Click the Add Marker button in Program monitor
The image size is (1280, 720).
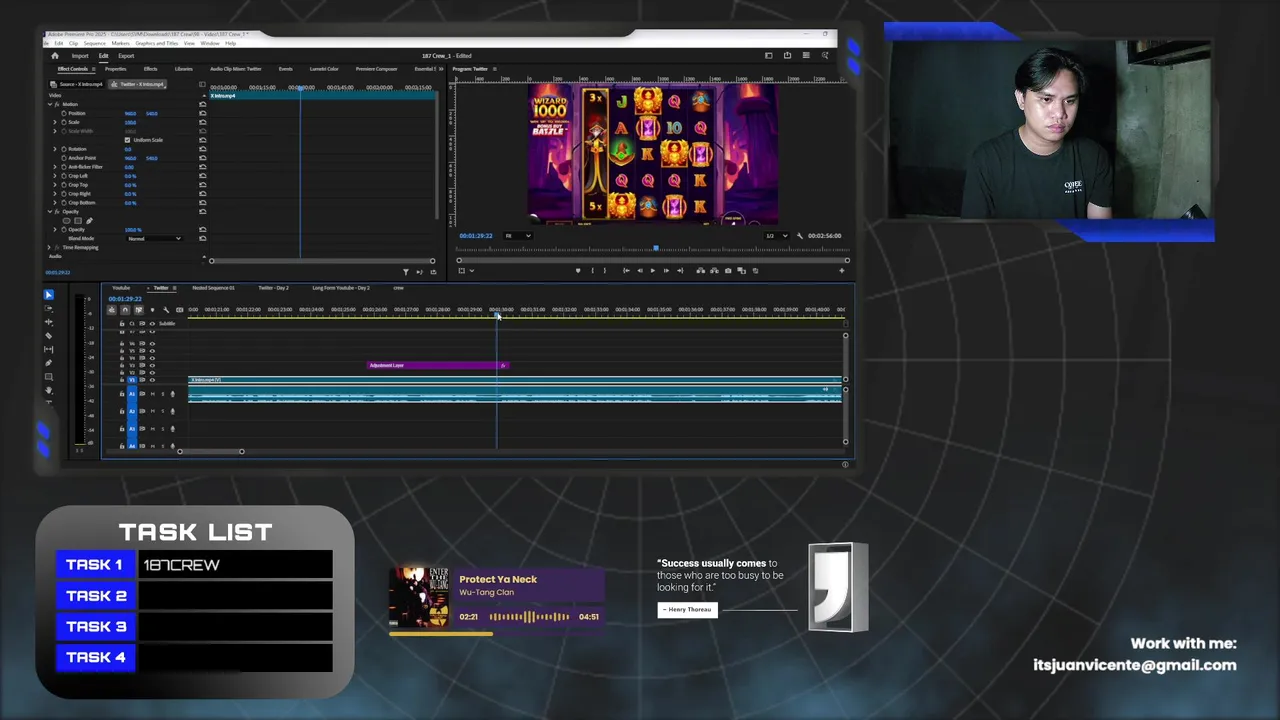click(x=578, y=270)
